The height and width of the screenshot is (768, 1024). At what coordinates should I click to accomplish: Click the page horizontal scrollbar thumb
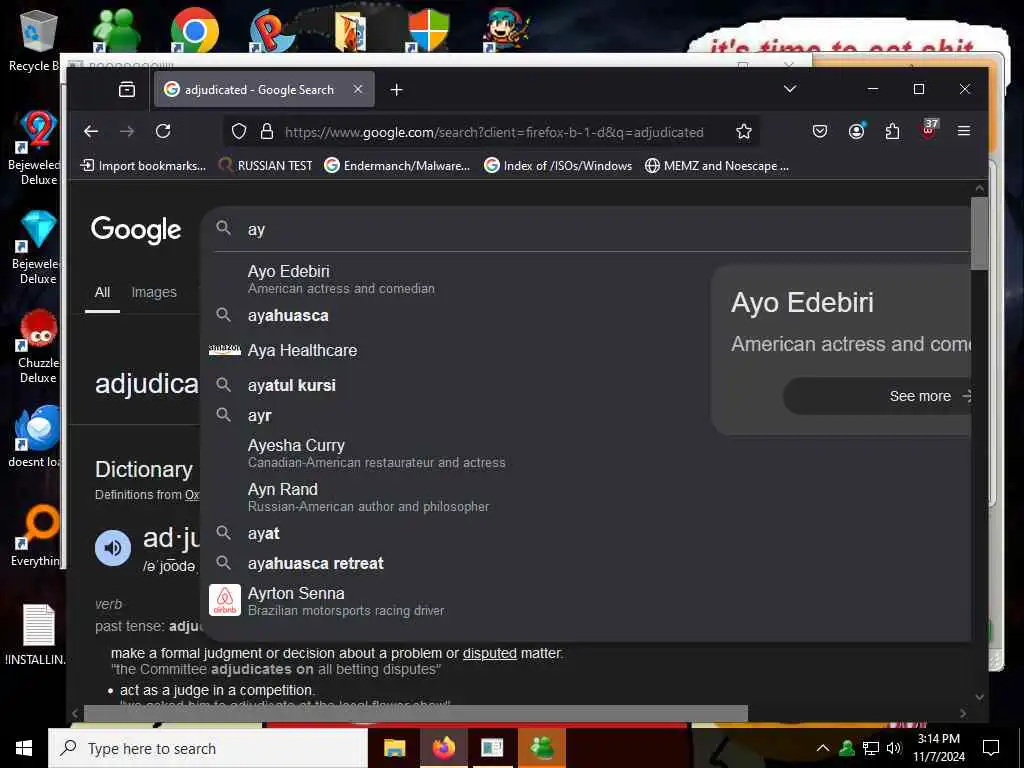coord(416,713)
